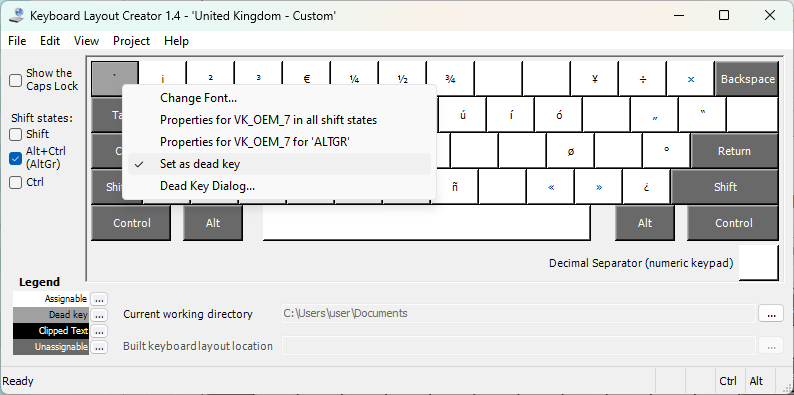Screen dimensions: 794x395
Task: Click the Clipped Text color swatch
Action: click(x=51, y=331)
